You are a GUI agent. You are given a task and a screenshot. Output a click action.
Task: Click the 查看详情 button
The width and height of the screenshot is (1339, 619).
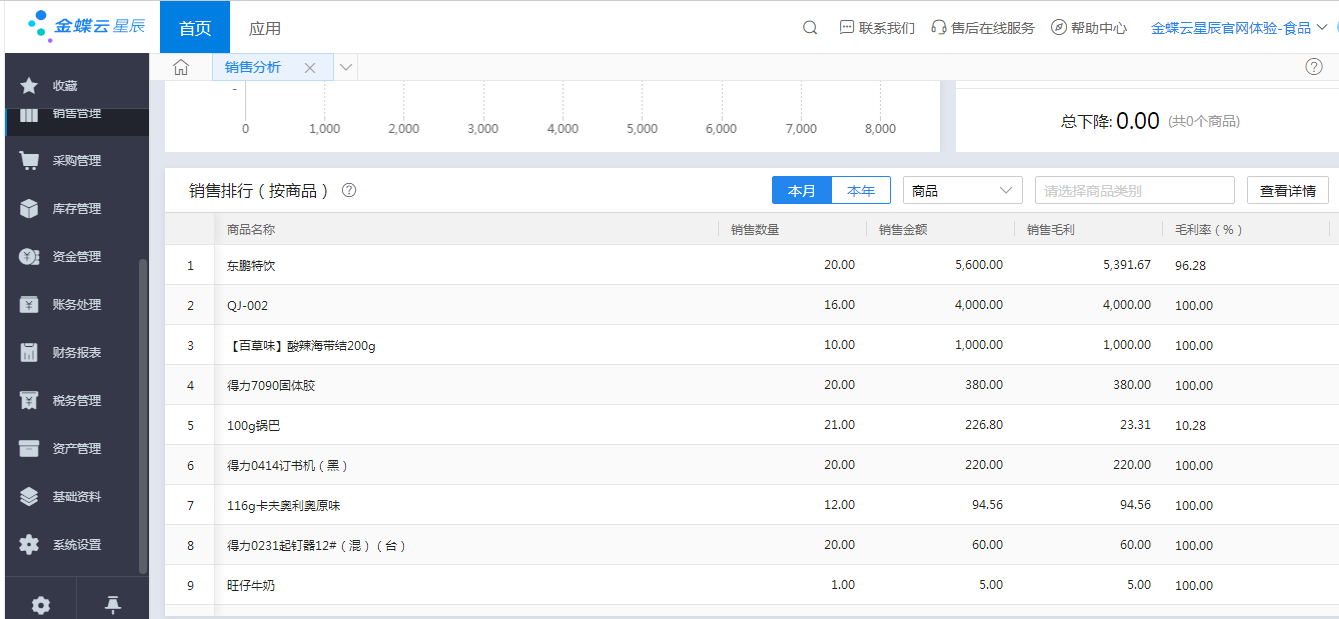pos(1287,190)
